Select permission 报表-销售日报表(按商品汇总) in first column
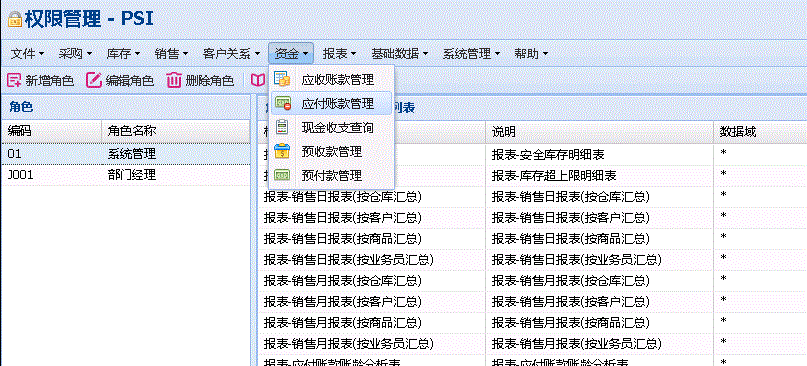This screenshot has height=366, width=807. tap(343, 239)
